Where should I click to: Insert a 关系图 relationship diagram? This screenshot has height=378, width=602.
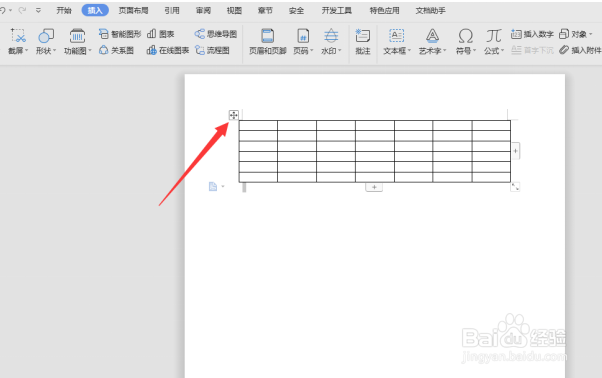116,50
